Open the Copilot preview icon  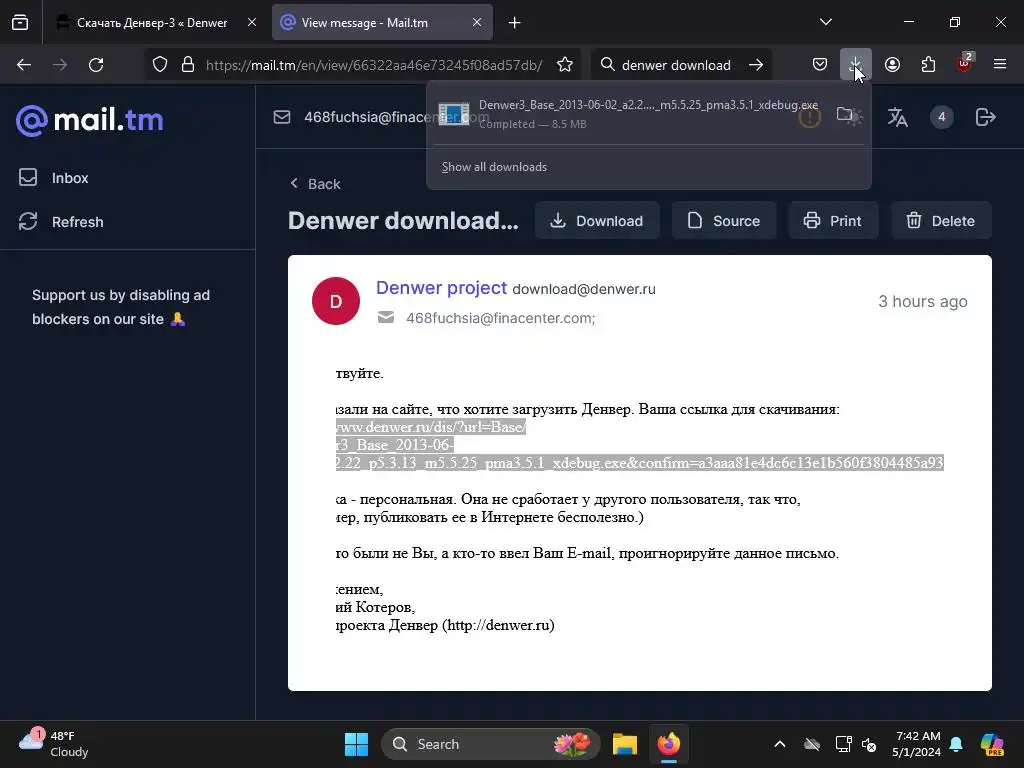click(992, 744)
